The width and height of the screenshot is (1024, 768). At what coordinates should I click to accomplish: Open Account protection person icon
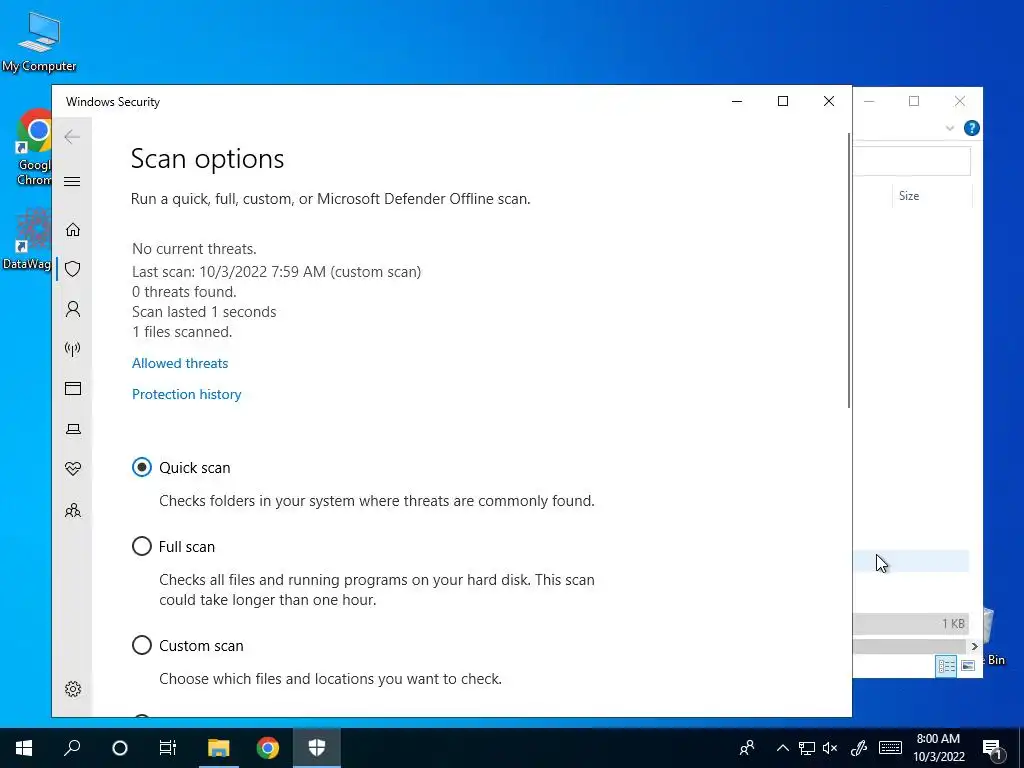click(x=72, y=309)
